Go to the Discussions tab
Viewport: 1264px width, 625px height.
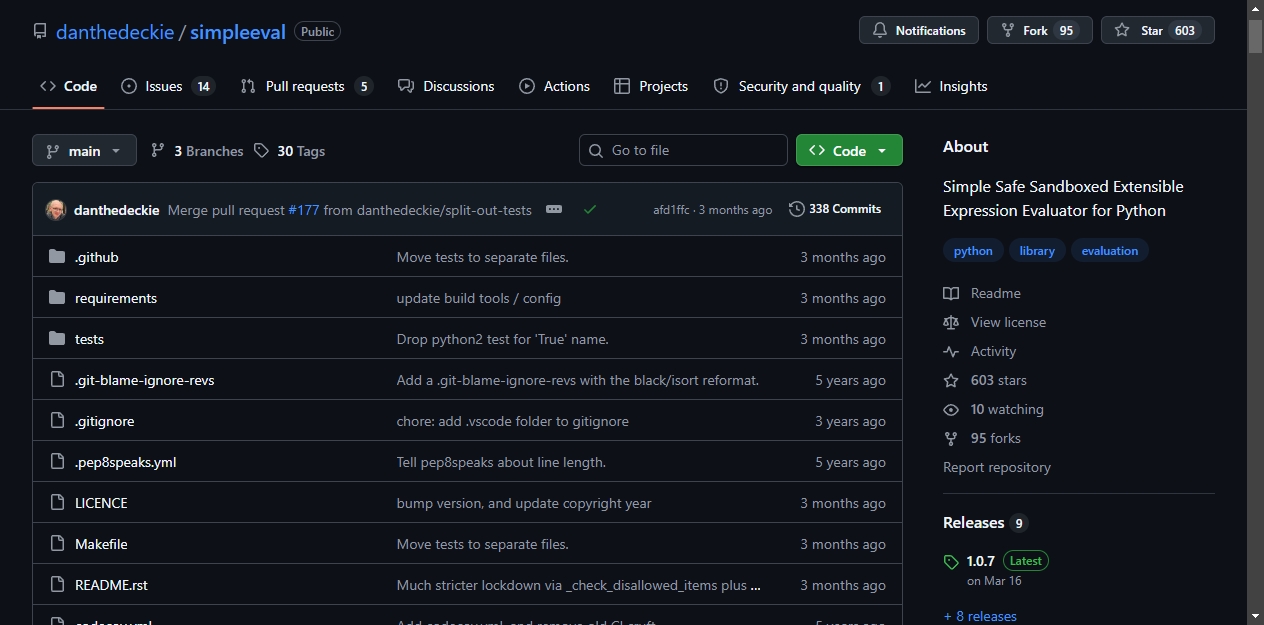click(446, 86)
